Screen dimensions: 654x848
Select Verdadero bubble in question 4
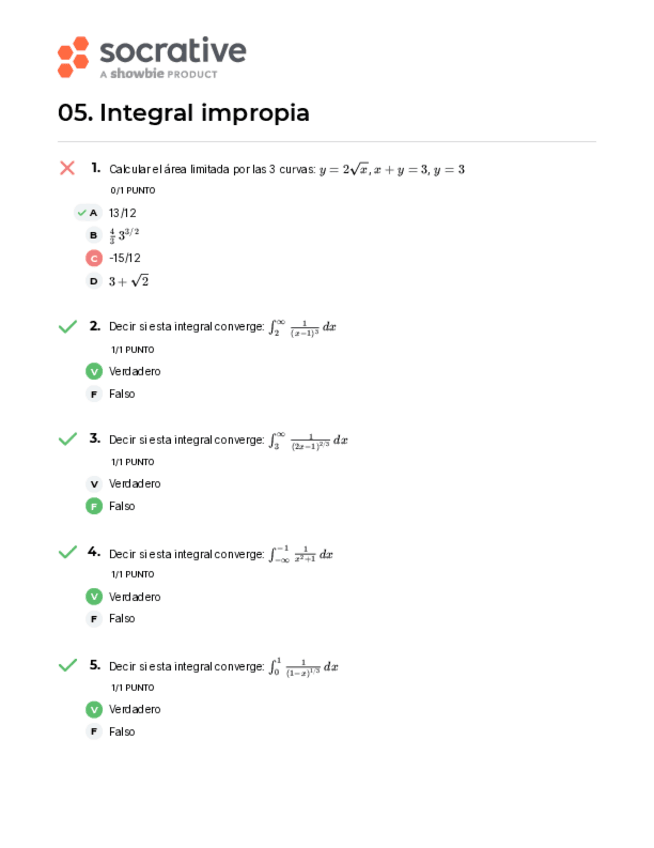pyautogui.click(x=94, y=597)
